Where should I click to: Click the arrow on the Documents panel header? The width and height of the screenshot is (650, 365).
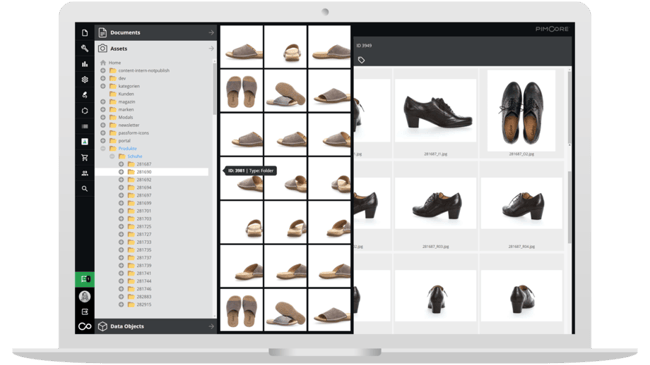(x=211, y=32)
